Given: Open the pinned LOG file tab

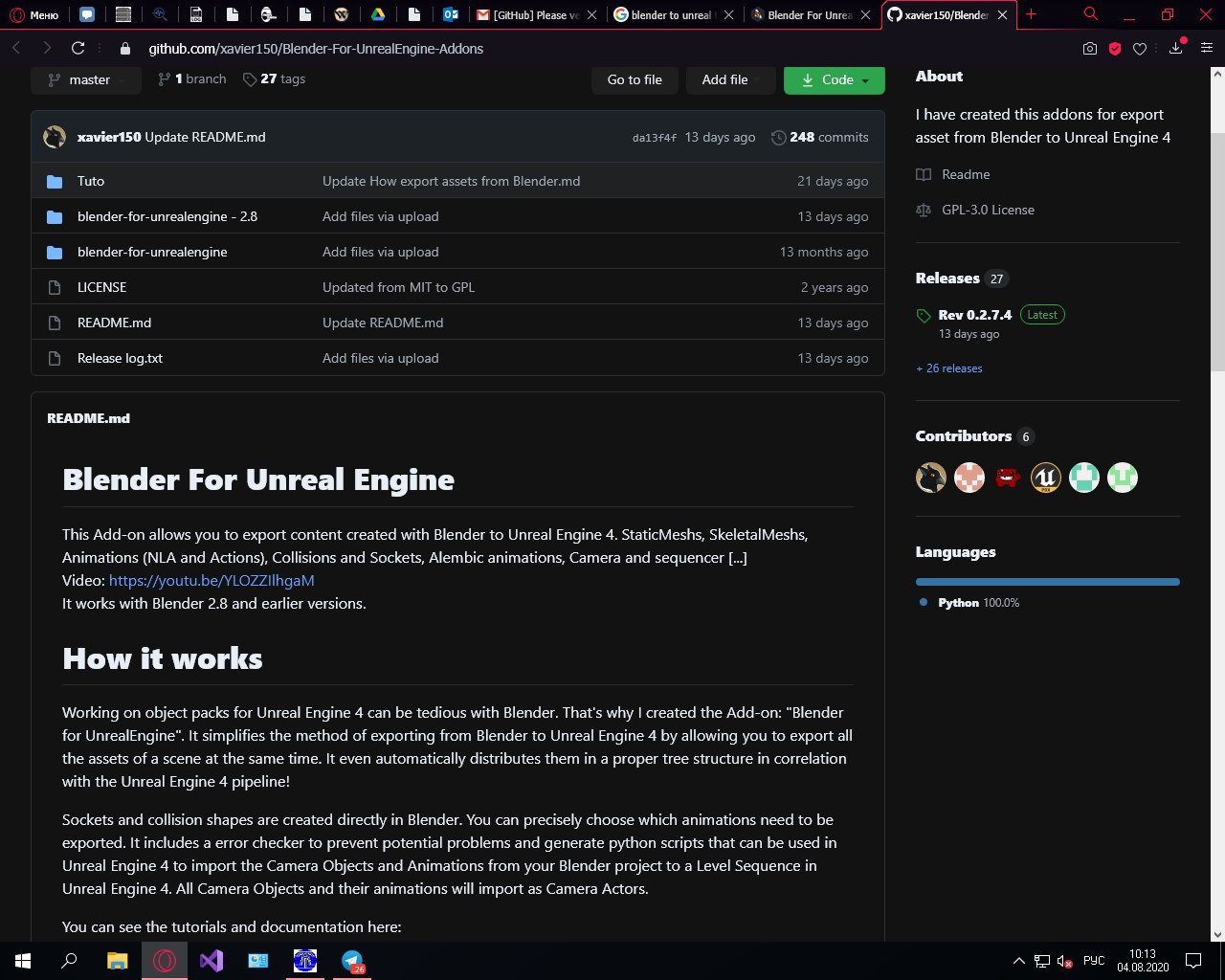Looking at the screenshot, I should (196, 14).
